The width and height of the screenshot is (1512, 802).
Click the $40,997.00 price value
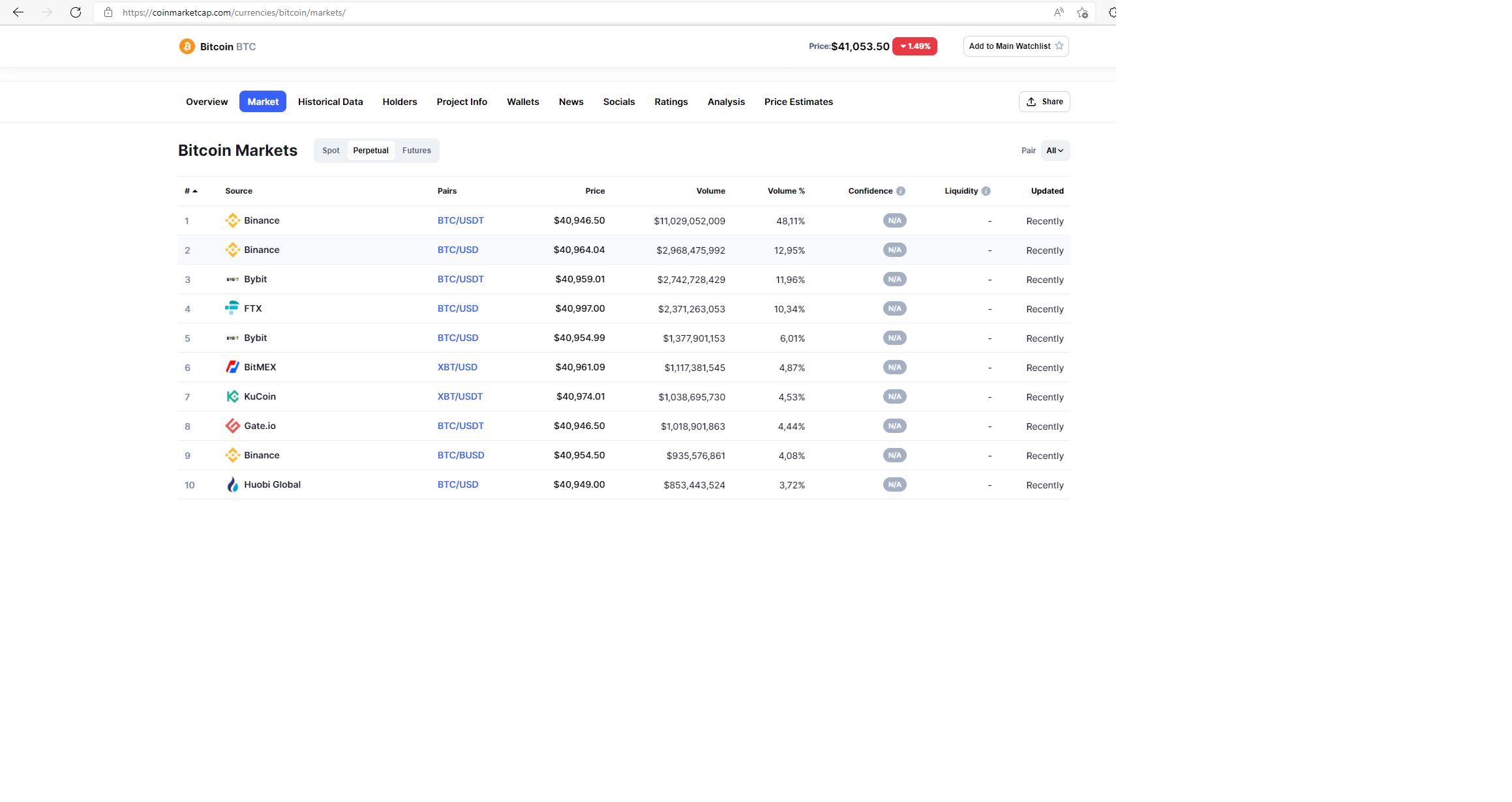[x=580, y=308]
